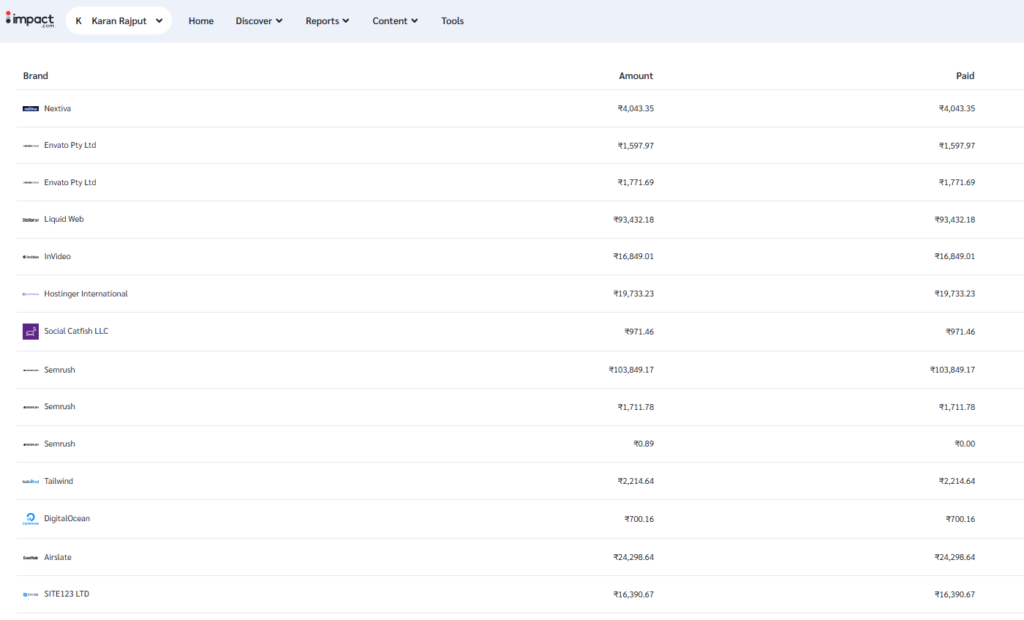Click the SITE123 LTD logo icon
The image size is (1024, 620).
[x=31, y=595]
